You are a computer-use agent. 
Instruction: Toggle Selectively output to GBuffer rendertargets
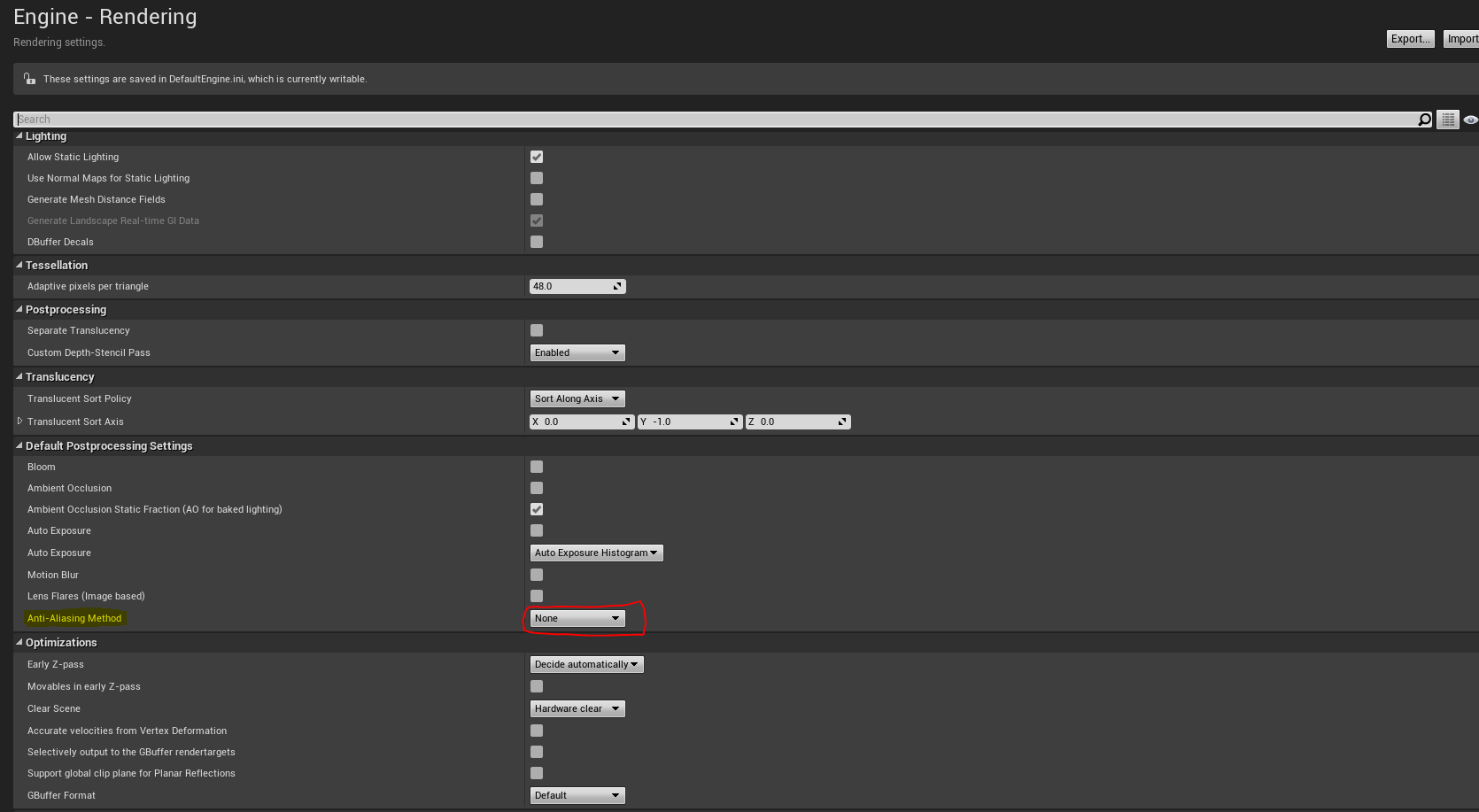pyautogui.click(x=537, y=752)
